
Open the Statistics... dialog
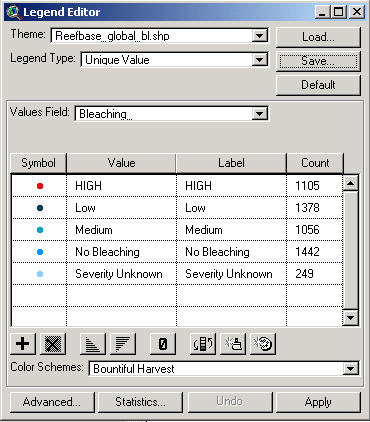pyautogui.click(x=140, y=402)
